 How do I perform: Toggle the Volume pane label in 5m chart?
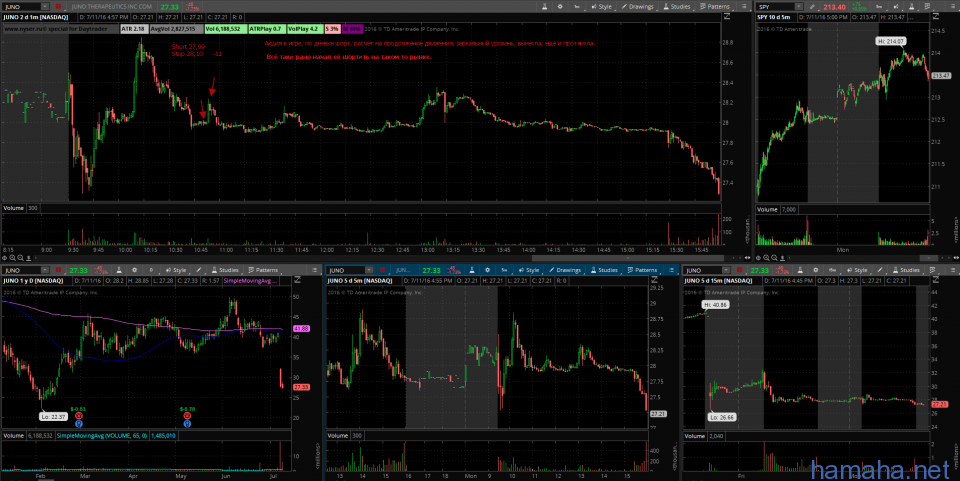[337, 436]
